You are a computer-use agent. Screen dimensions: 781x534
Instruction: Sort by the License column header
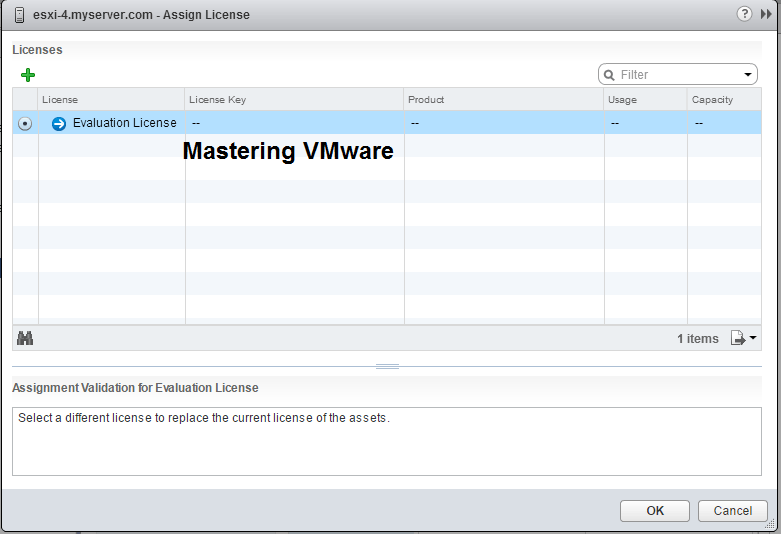click(x=111, y=100)
